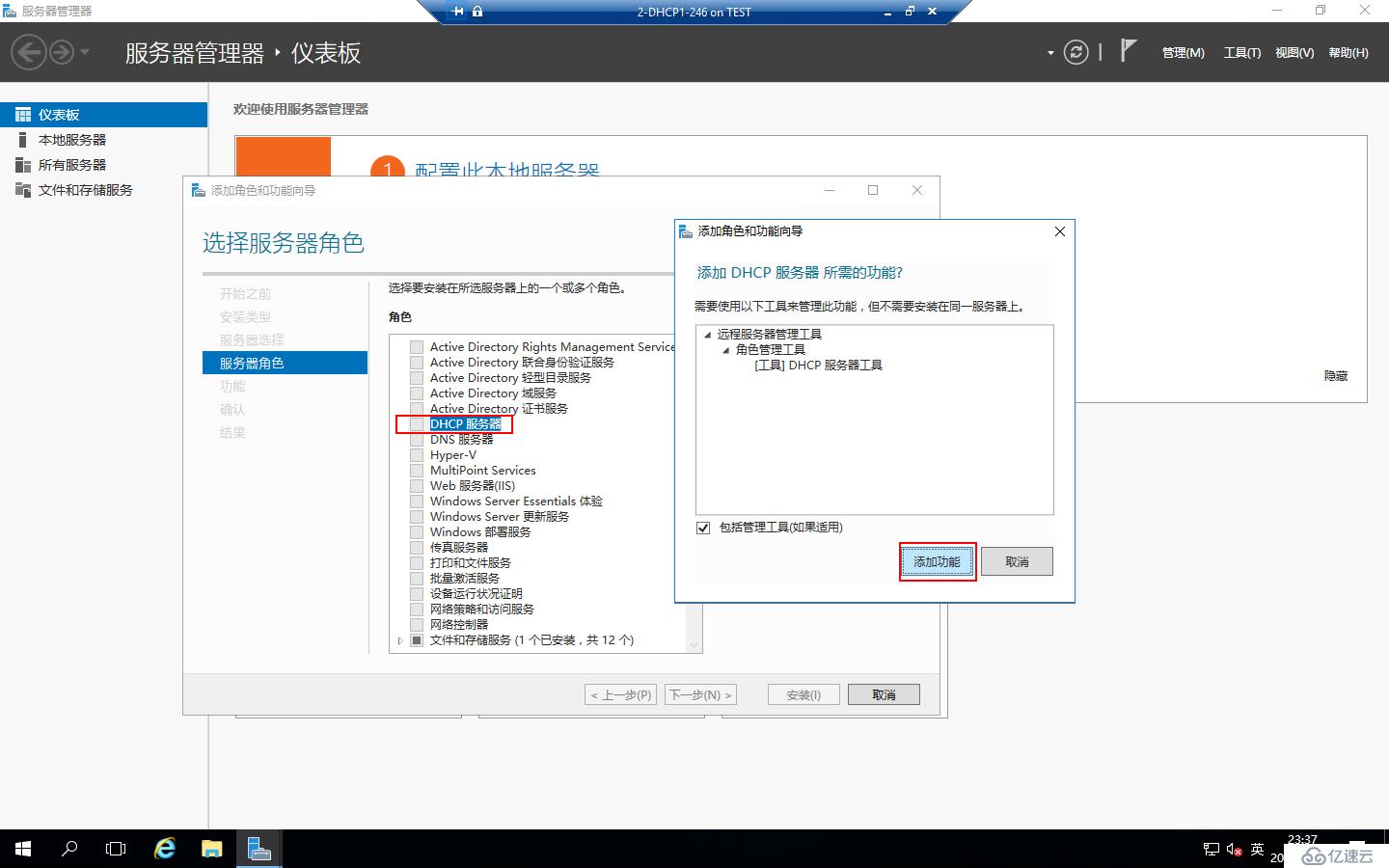The height and width of the screenshot is (868, 1389).
Task: Check the DNS 服务器 role checkbox
Action: (x=417, y=440)
